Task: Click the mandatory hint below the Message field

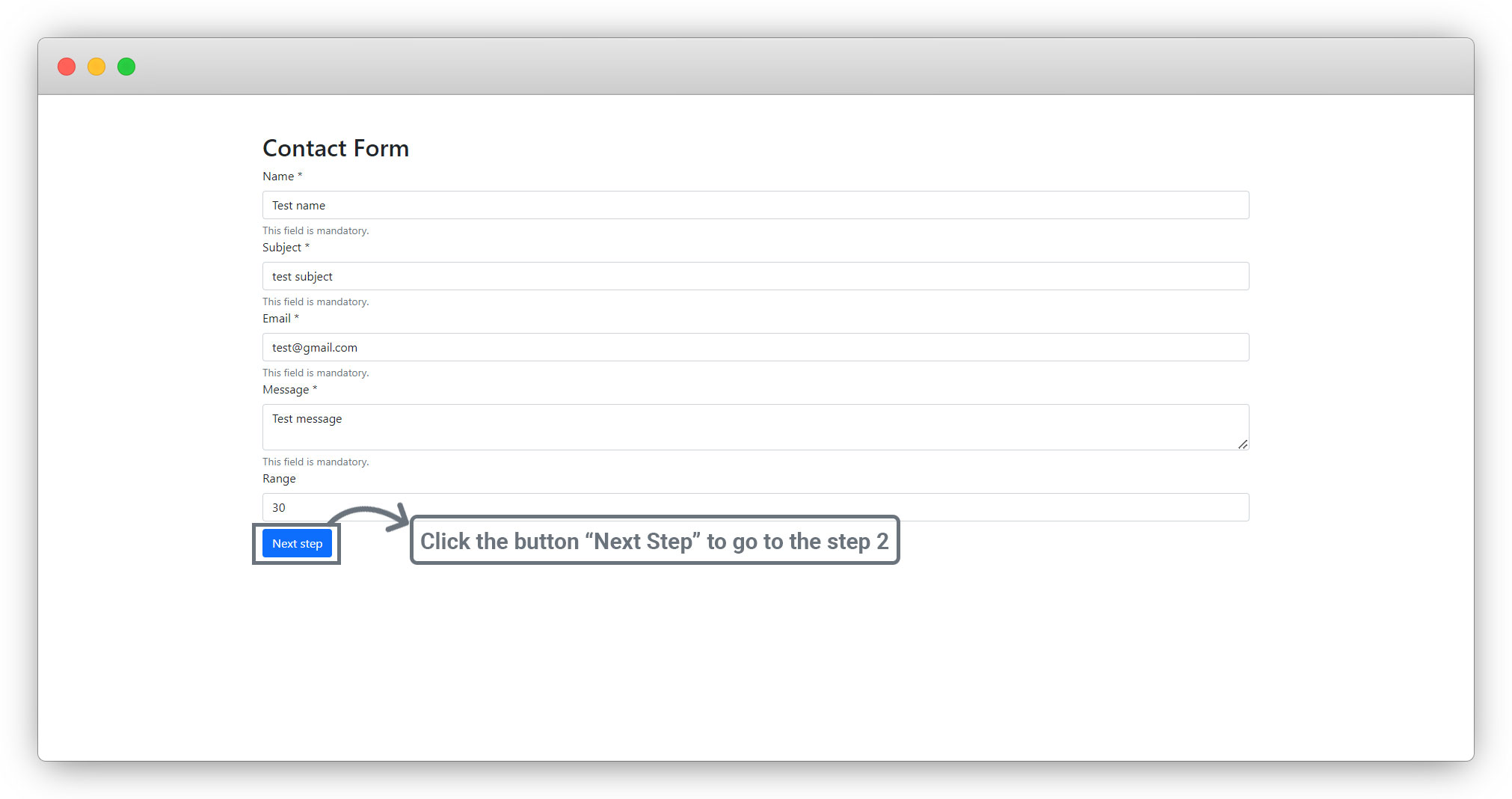Action: tap(316, 462)
